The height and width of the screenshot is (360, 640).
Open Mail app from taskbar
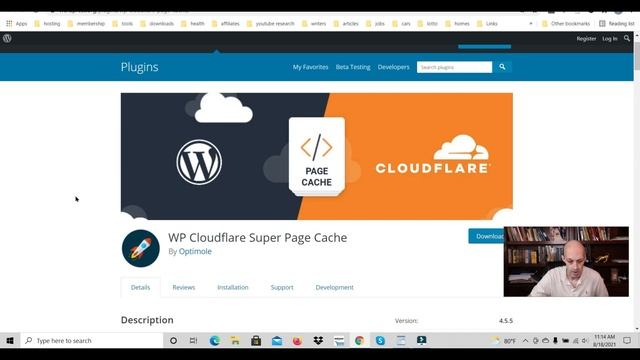[x=277, y=340]
